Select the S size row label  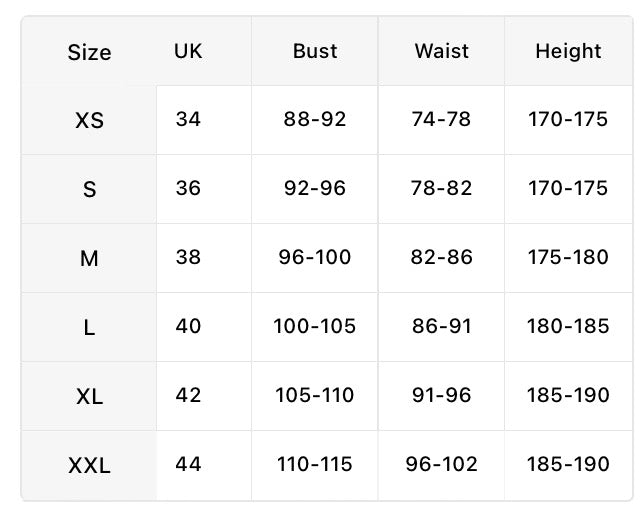[x=89, y=189]
